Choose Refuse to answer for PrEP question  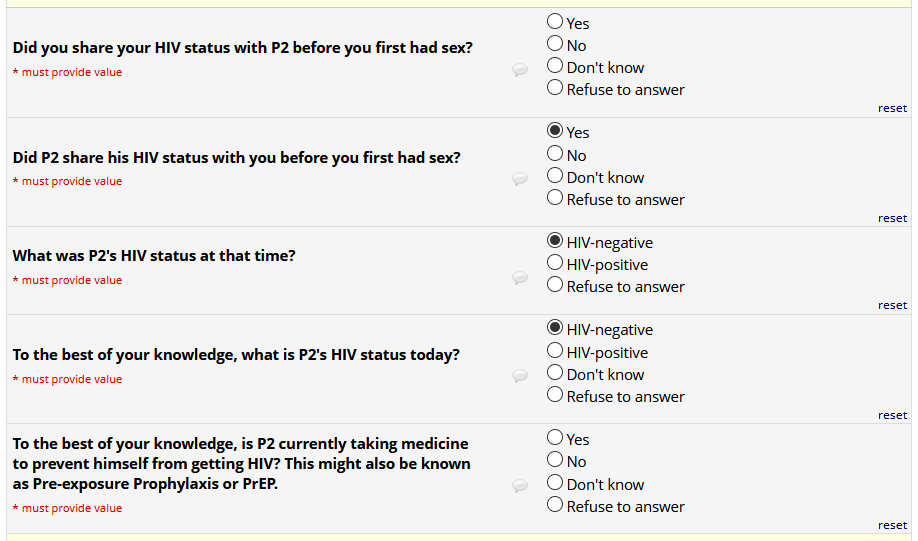[x=555, y=506]
